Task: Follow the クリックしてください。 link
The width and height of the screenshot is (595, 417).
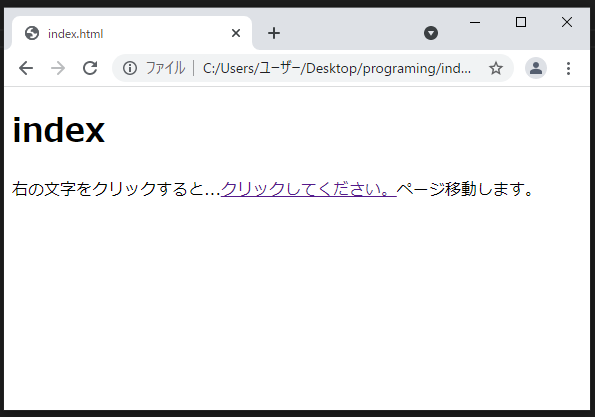Action: [x=309, y=189]
